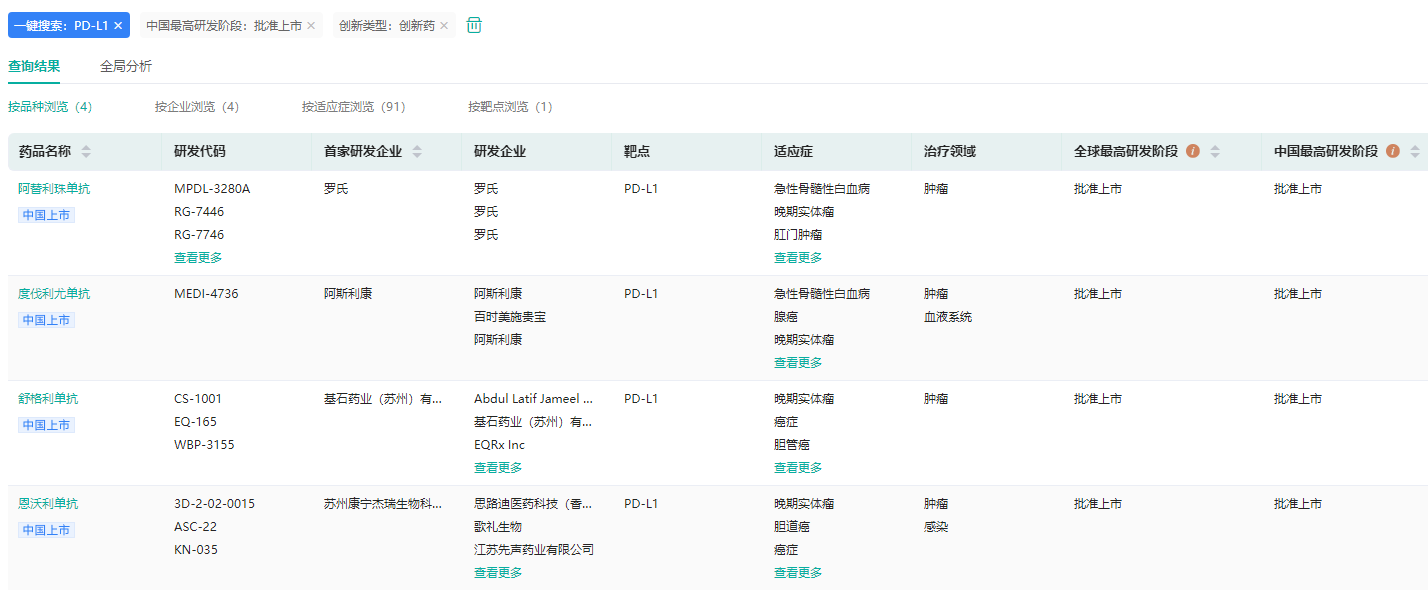
Task: Select 按靶点浏览 (1) view
Action: pos(510,107)
